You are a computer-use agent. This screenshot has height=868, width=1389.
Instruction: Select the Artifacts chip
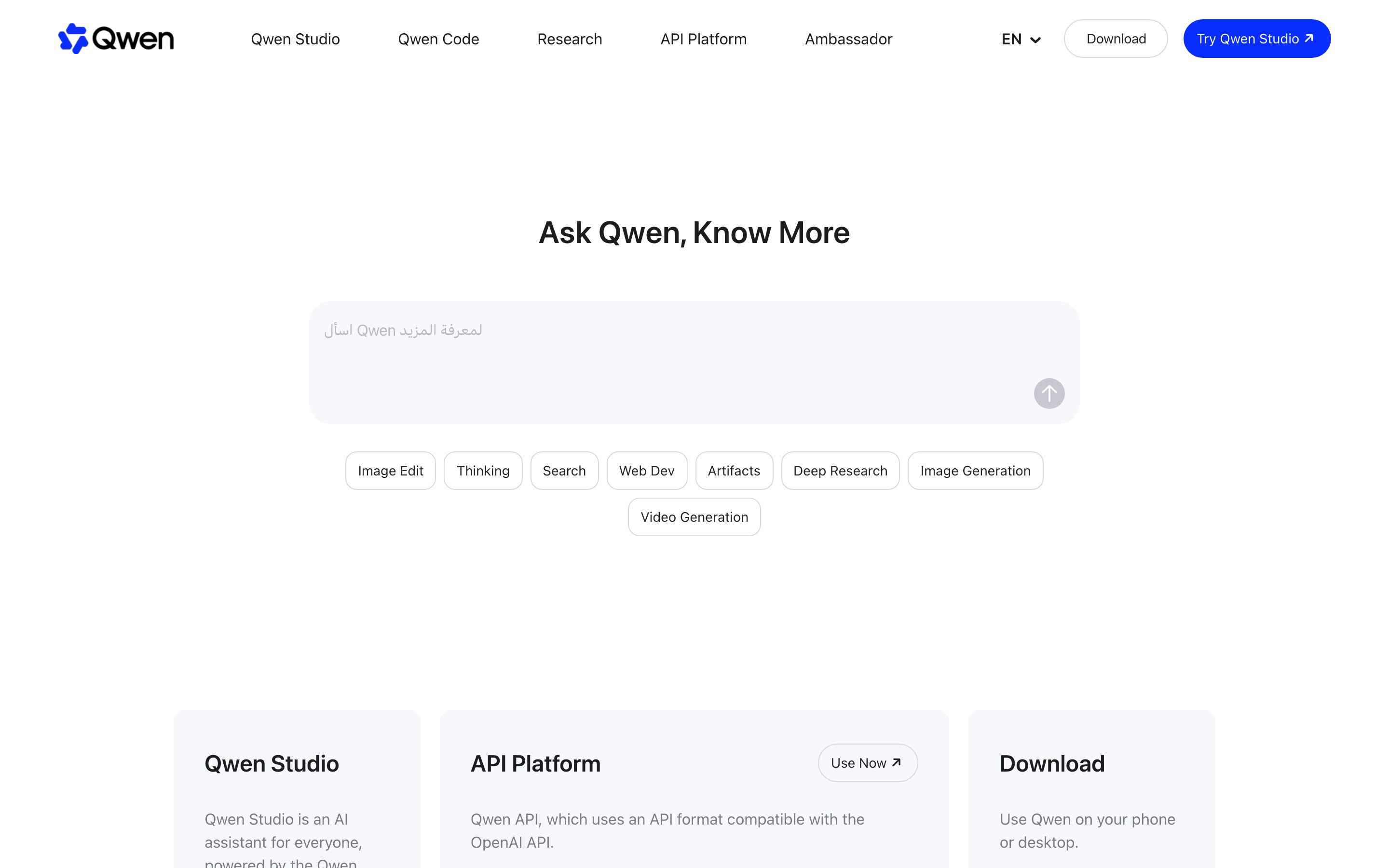[x=734, y=470]
